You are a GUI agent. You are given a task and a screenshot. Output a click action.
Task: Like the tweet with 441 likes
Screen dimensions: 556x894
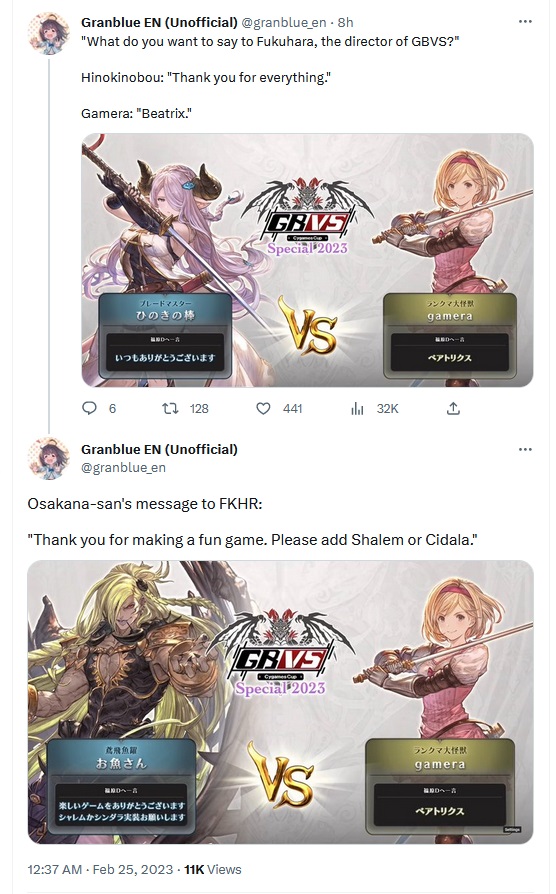click(x=263, y=408)
